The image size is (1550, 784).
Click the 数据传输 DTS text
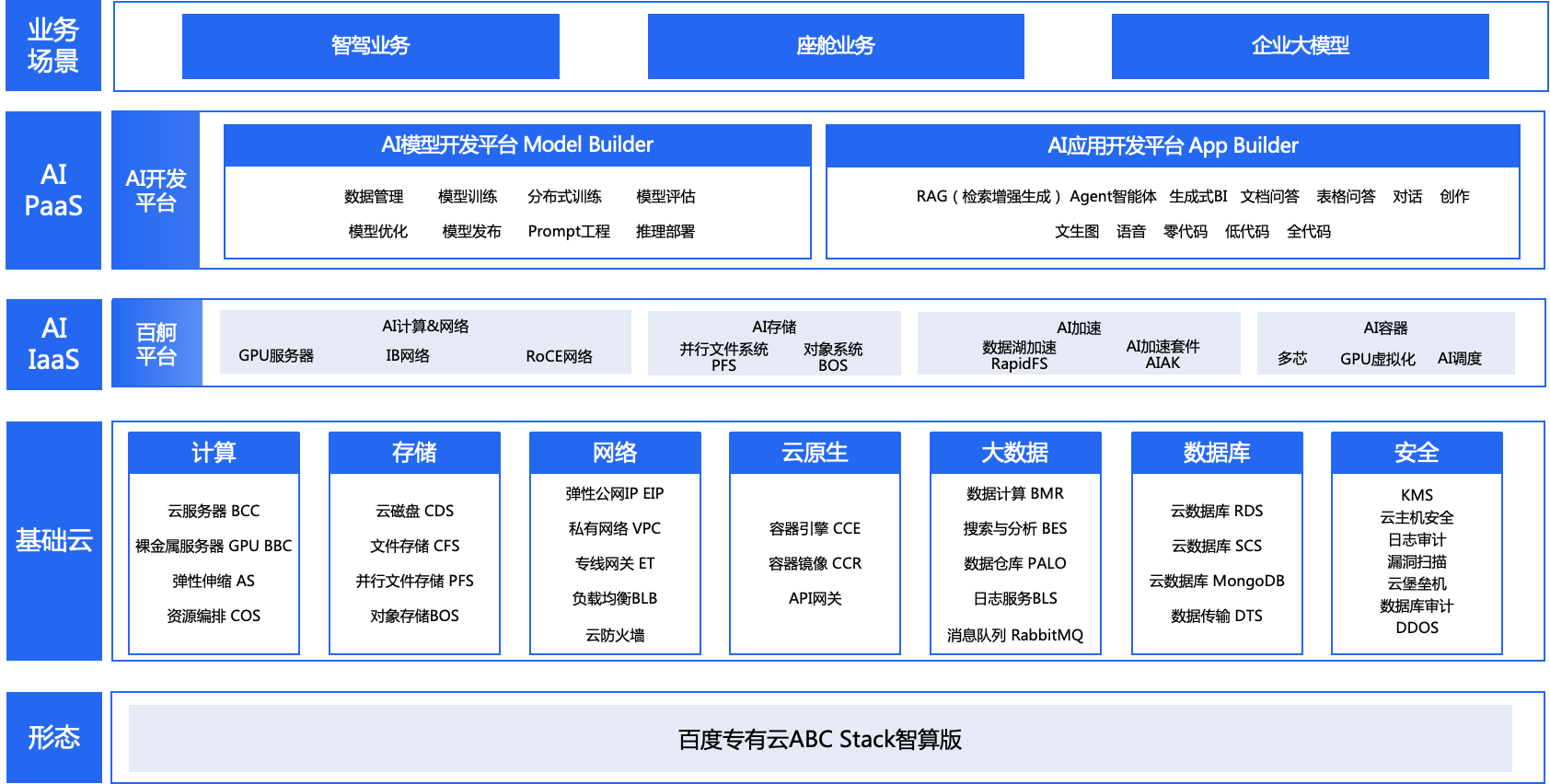(1217, 617)
